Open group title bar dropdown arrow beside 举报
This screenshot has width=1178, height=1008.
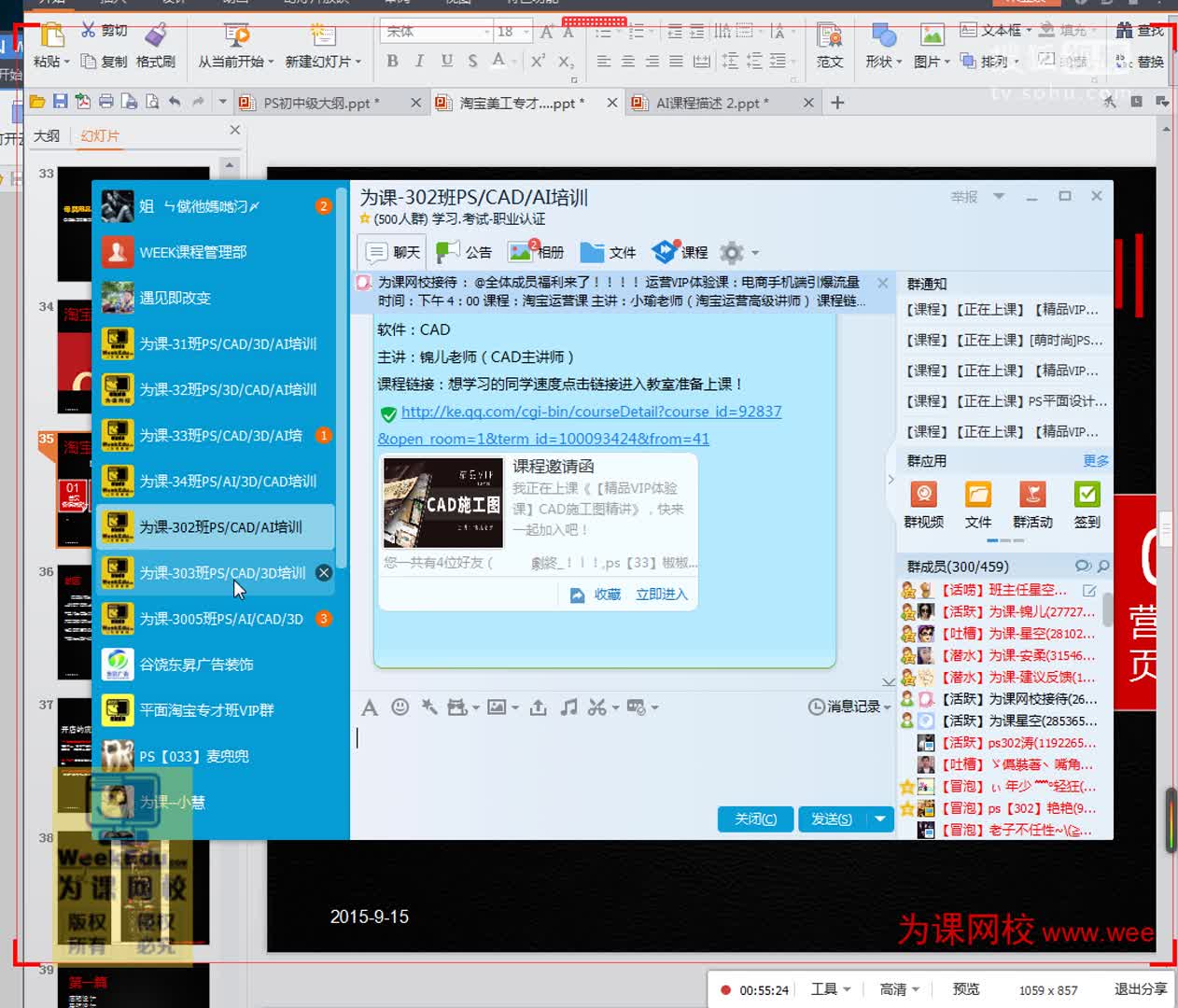click(x=999, y=197)
